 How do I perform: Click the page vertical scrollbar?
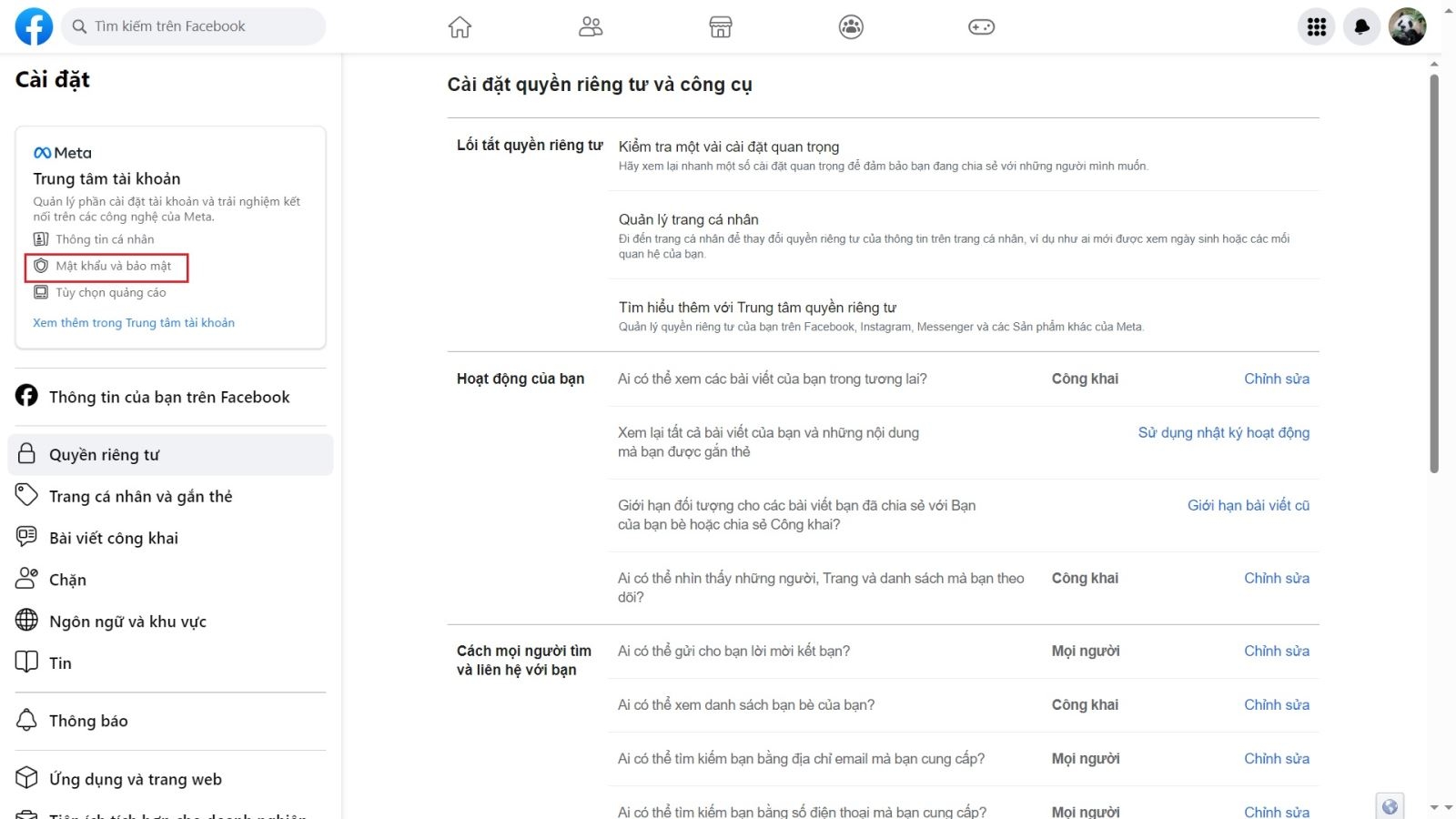tap(1434, 273)
